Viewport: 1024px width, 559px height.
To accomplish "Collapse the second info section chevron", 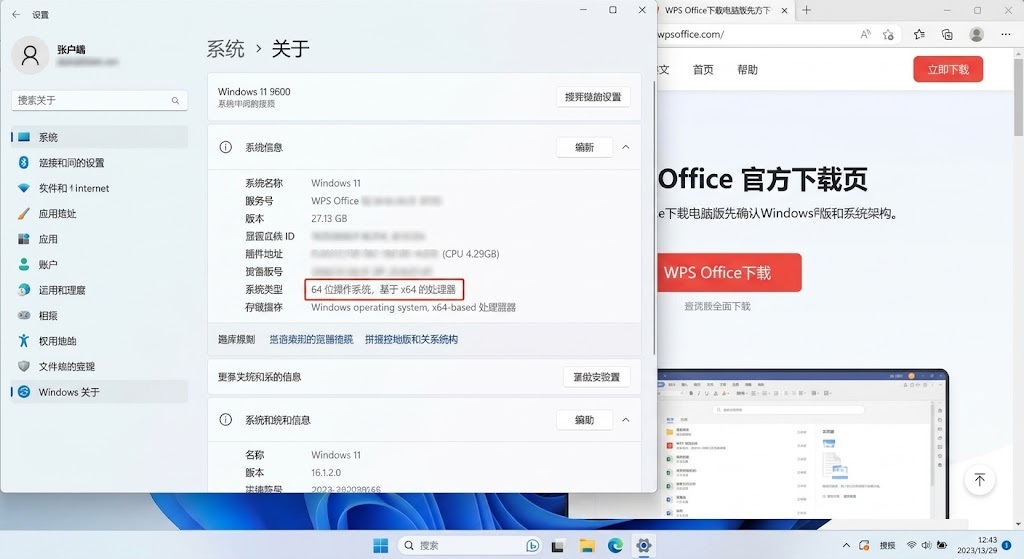I will tap(626, 420).
